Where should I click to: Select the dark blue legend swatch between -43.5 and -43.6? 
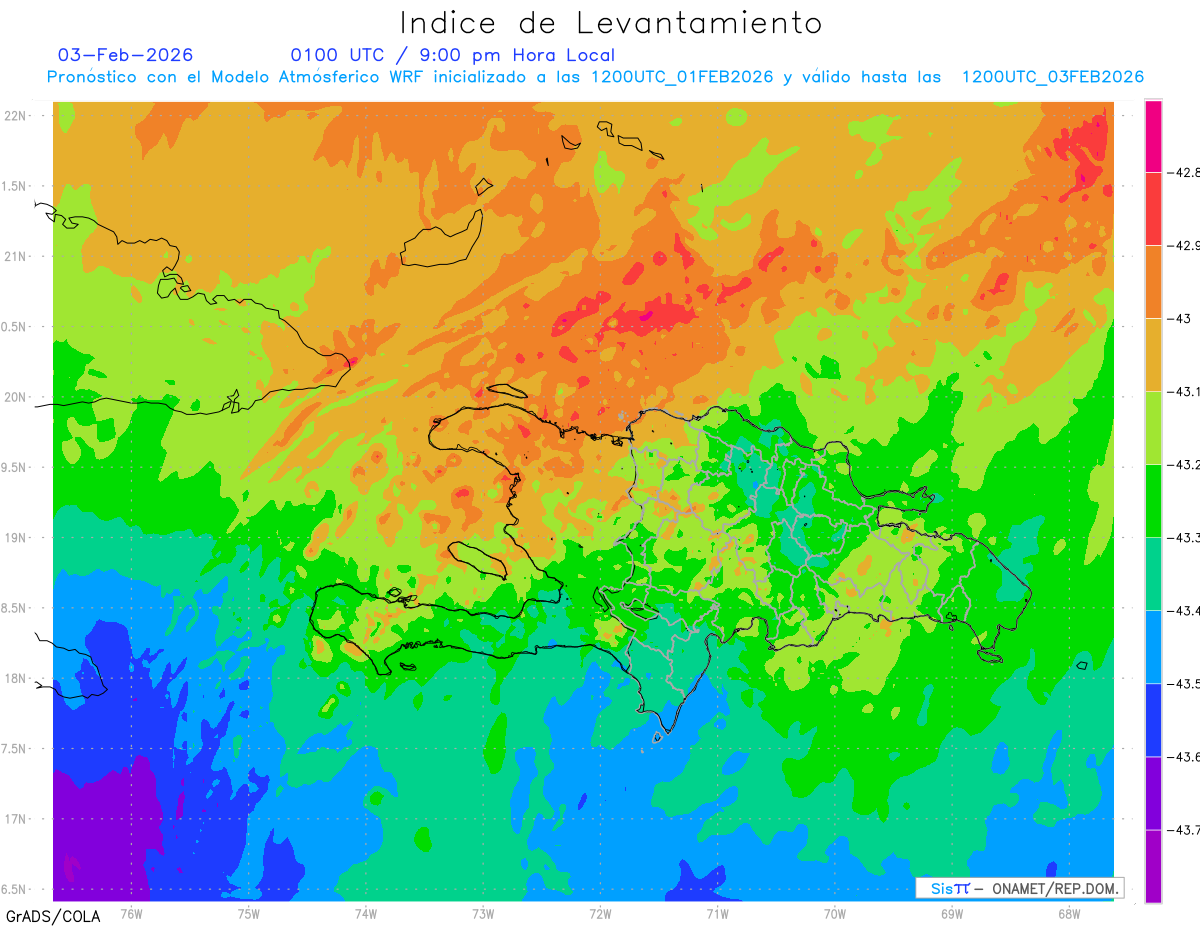pyautogui.click(x=1153, y=719)
